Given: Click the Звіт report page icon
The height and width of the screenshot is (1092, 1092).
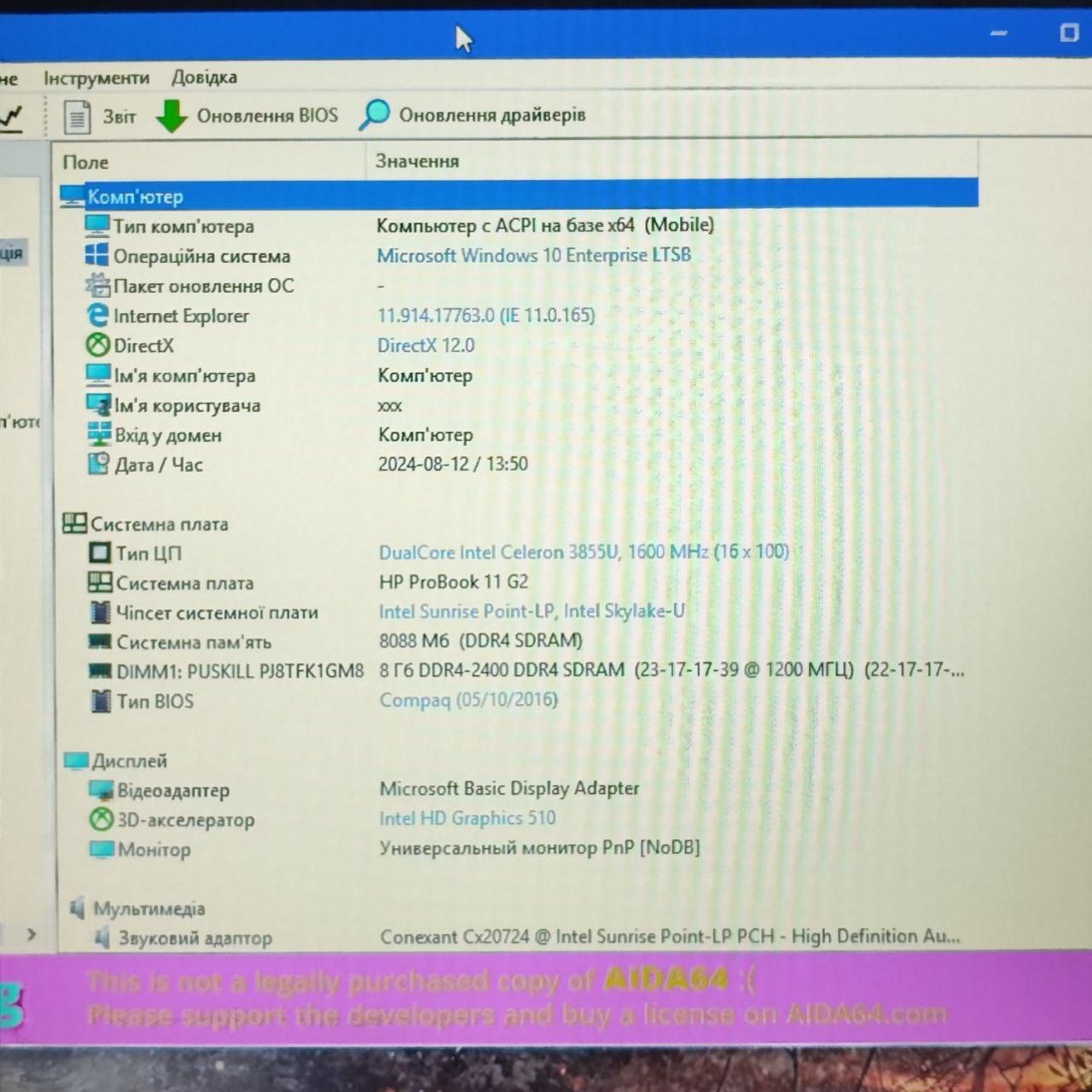Looking at the screenshot, I should click(x=77, y=116).
